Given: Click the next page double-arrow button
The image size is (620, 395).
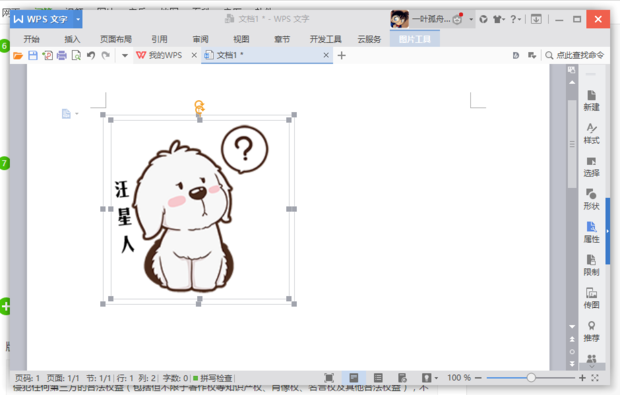Looking at the screenshot, I should 572,363.
